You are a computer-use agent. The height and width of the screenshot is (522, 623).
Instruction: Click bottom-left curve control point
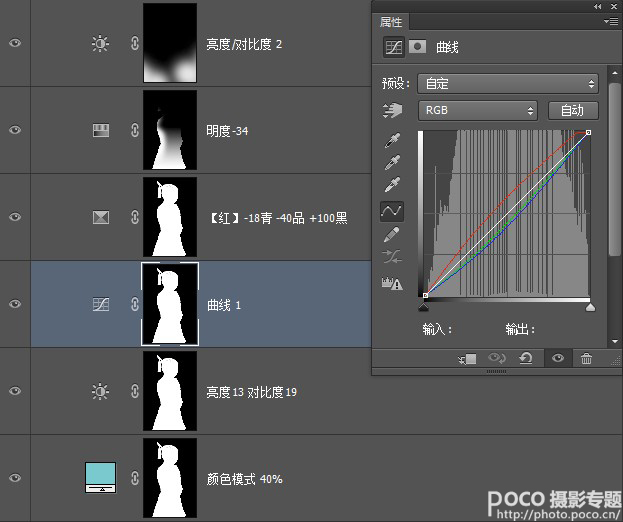(425, 295)
